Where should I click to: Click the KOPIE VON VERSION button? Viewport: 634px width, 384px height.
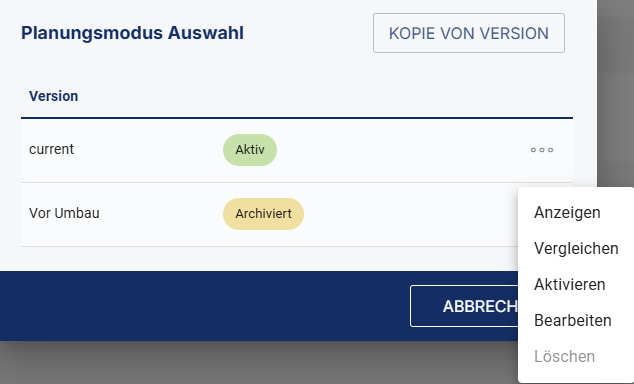469,33
